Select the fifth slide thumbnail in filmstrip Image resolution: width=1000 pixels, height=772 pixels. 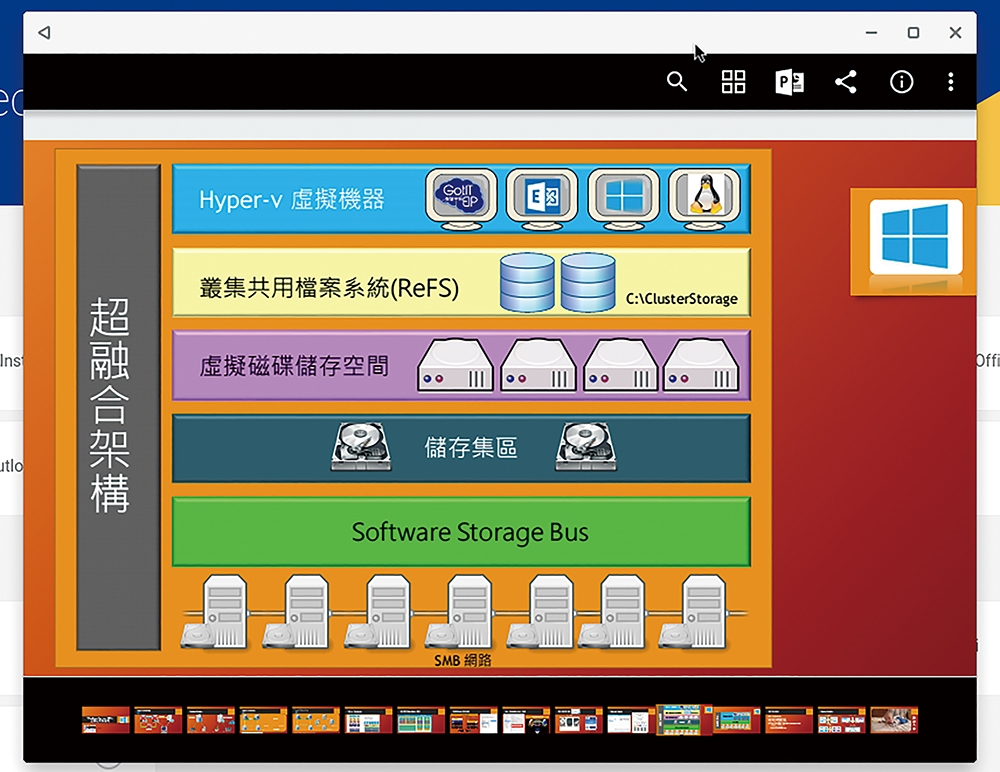coord(316,720)
